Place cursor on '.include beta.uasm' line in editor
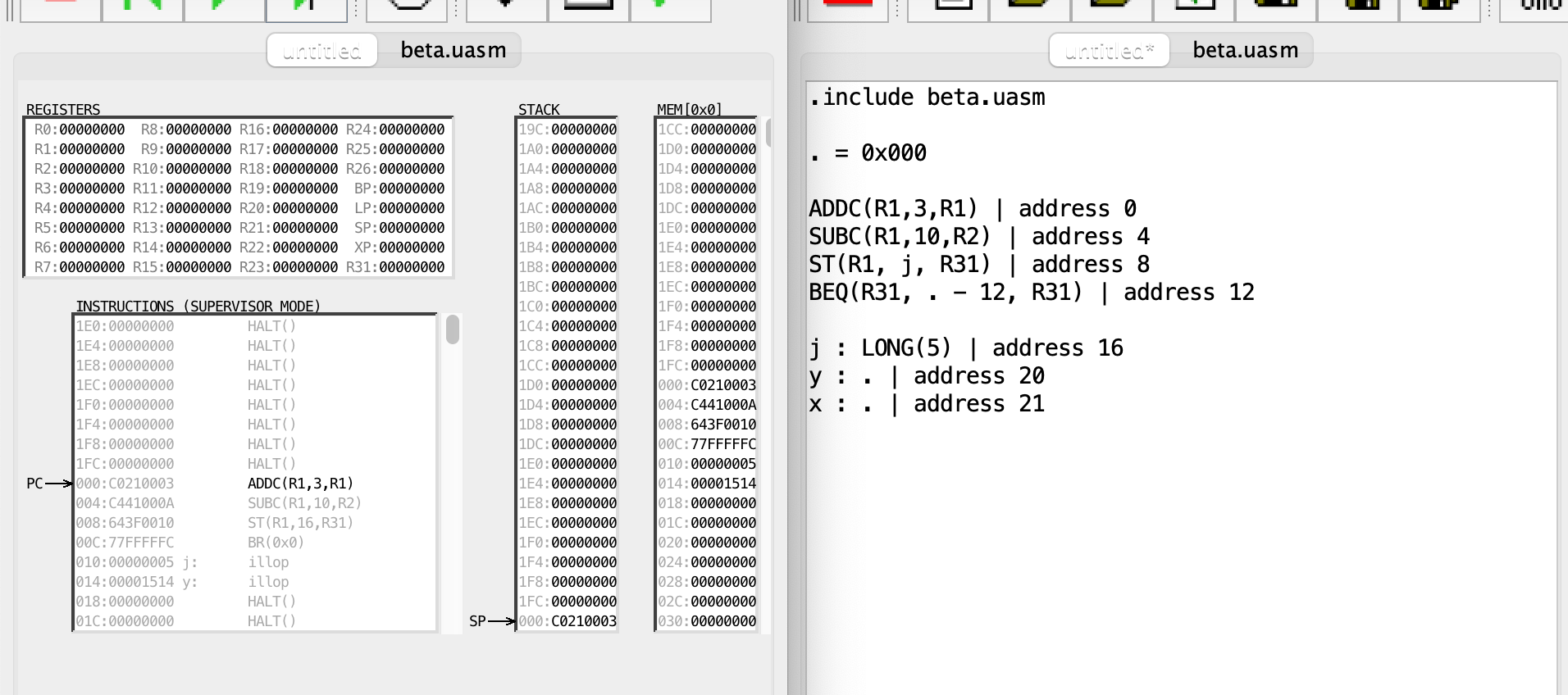The height and width of the screenshot is (695, 1568). 927,98
